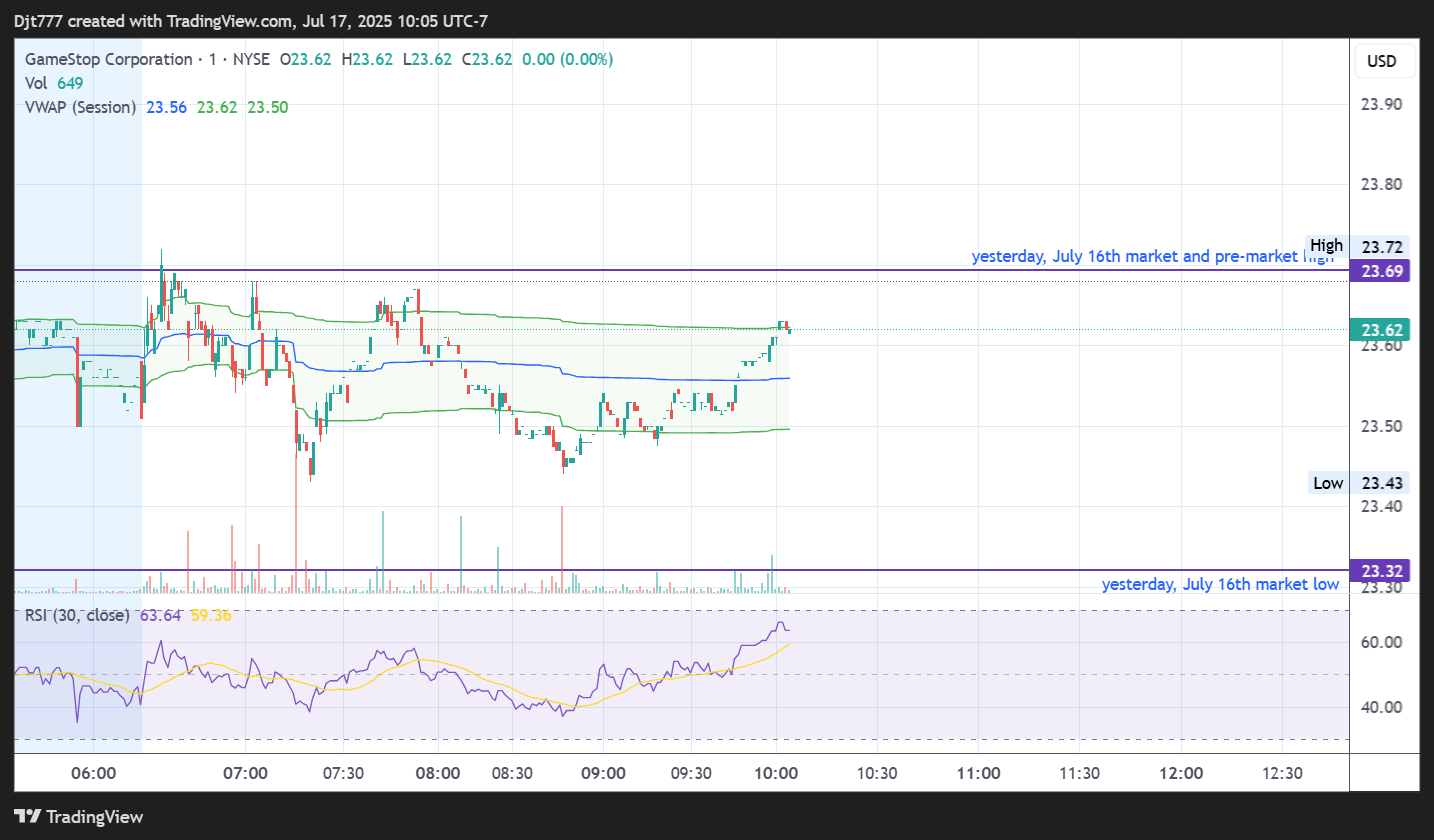Click the 10:30 time axis label
The width and height of the screenshot is (1434, 840).
[x=876, y=773]
